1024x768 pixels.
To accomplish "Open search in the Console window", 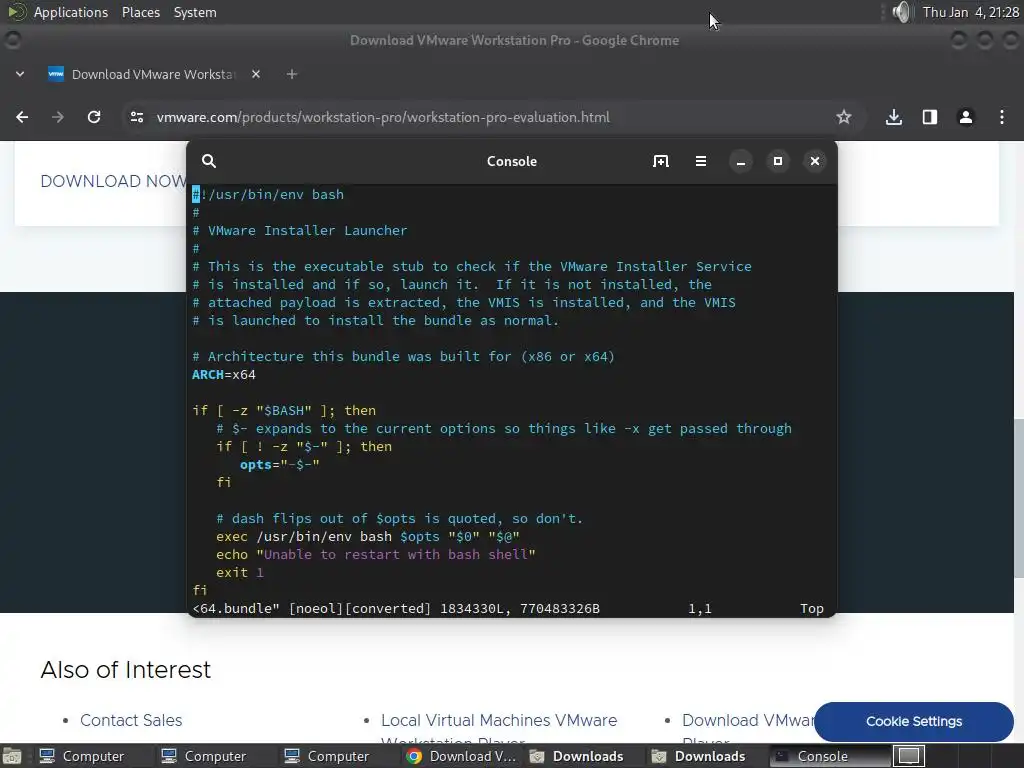I will 209,161.
